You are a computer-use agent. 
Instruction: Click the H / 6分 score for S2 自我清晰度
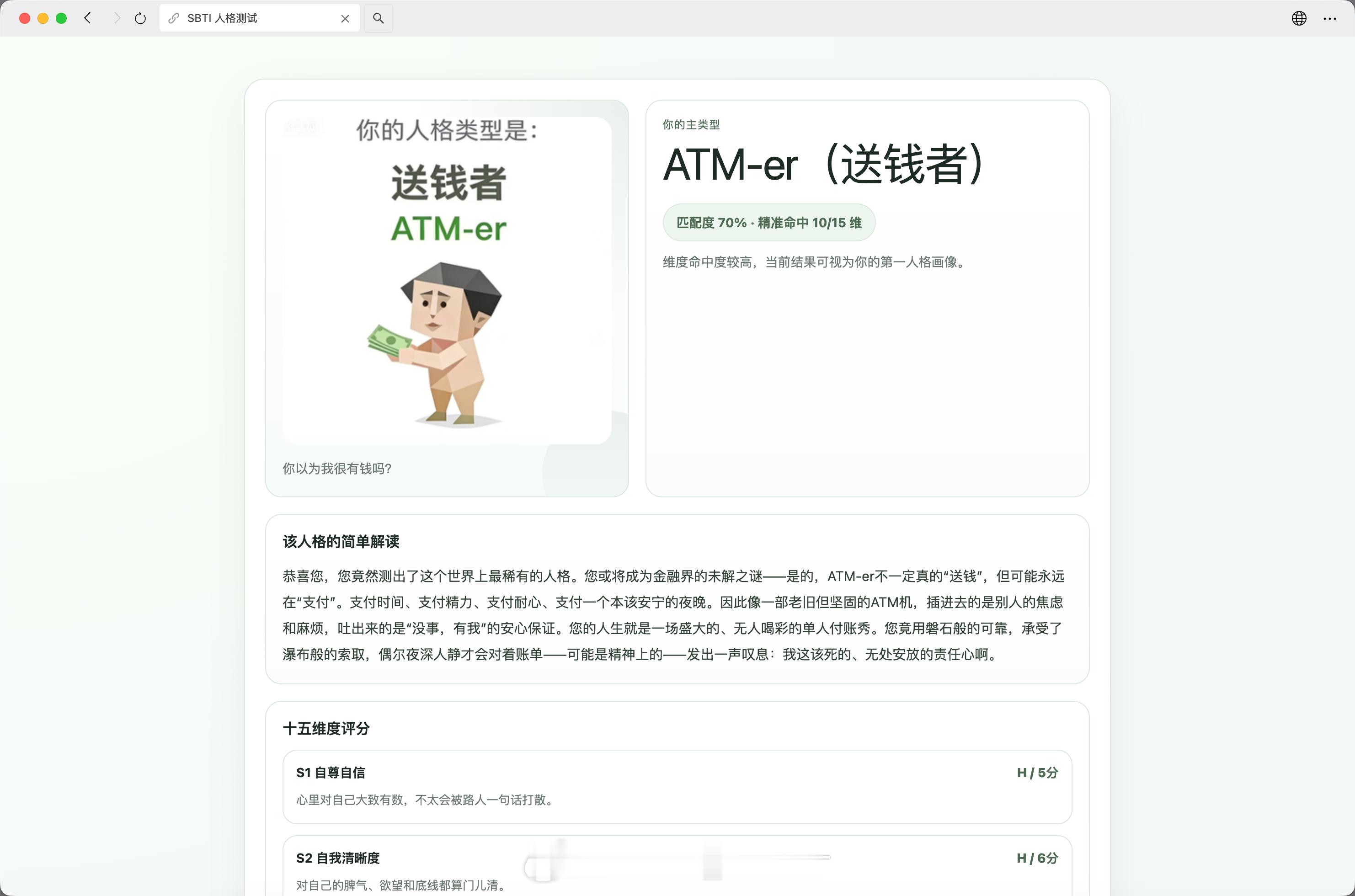coord(1037,858)
